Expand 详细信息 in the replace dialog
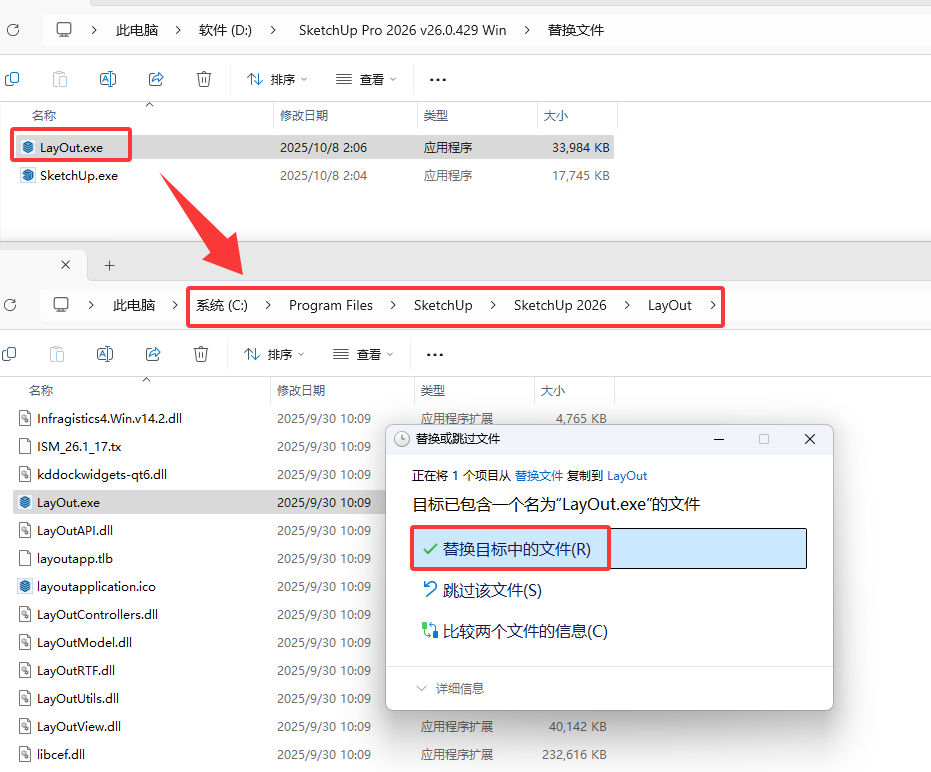 (450, 688)
